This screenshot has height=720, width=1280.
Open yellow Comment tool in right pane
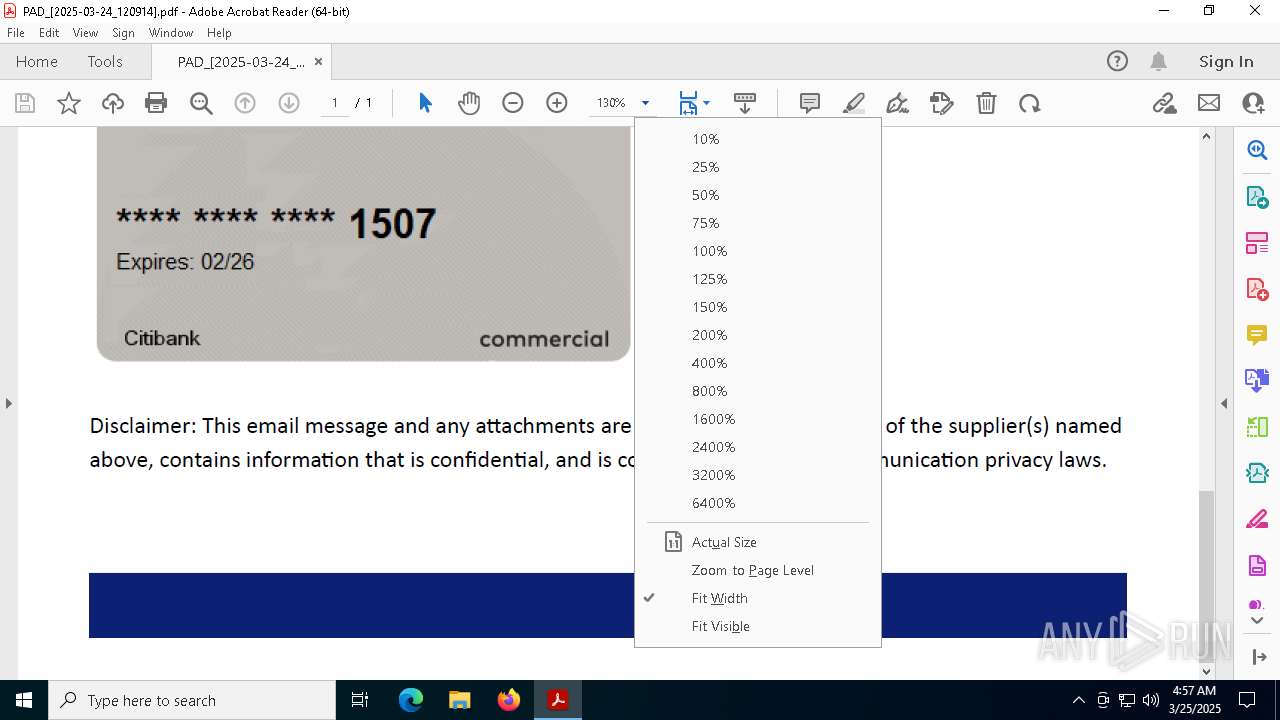click(x=1257, y=335)
